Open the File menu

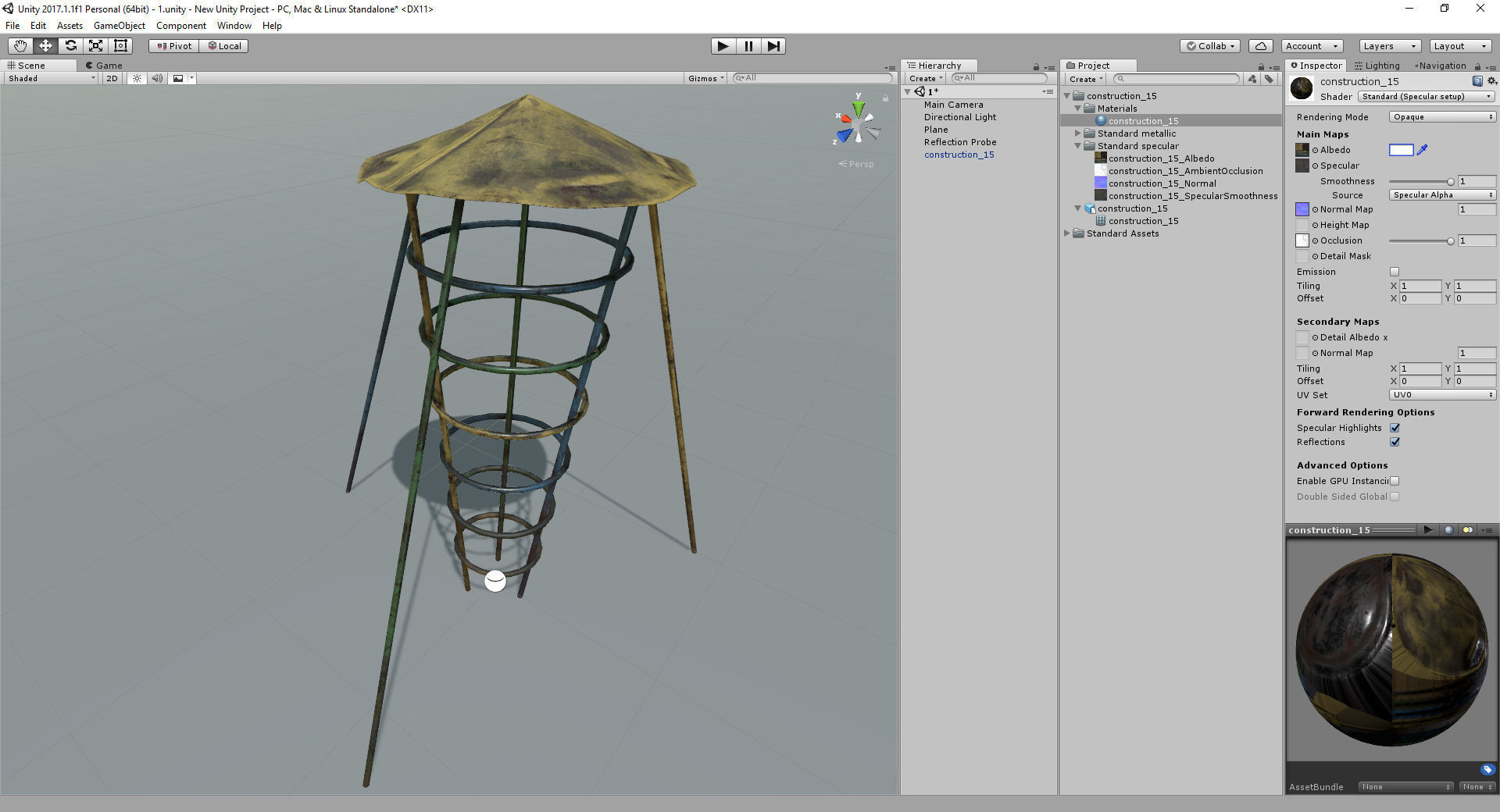12,26
